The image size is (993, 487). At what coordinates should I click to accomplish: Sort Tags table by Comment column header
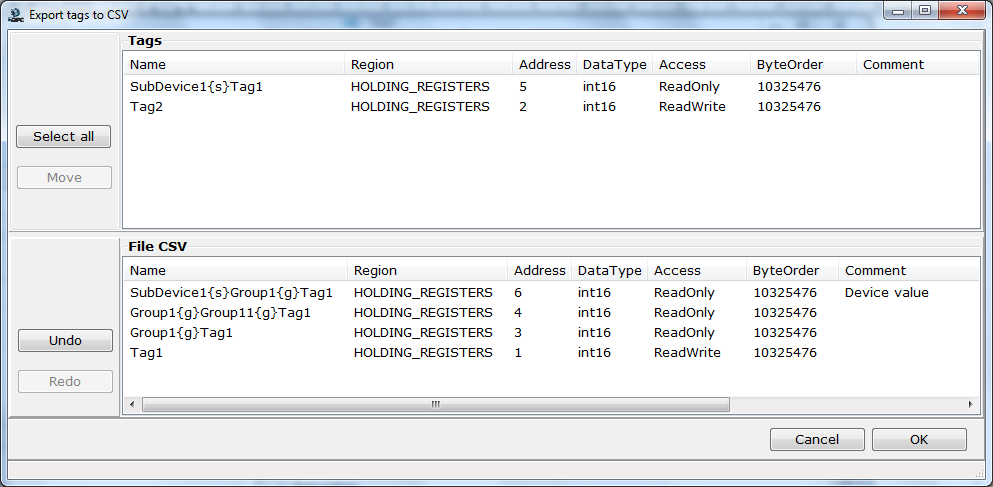pyautogui.click(x=918, y=65)
